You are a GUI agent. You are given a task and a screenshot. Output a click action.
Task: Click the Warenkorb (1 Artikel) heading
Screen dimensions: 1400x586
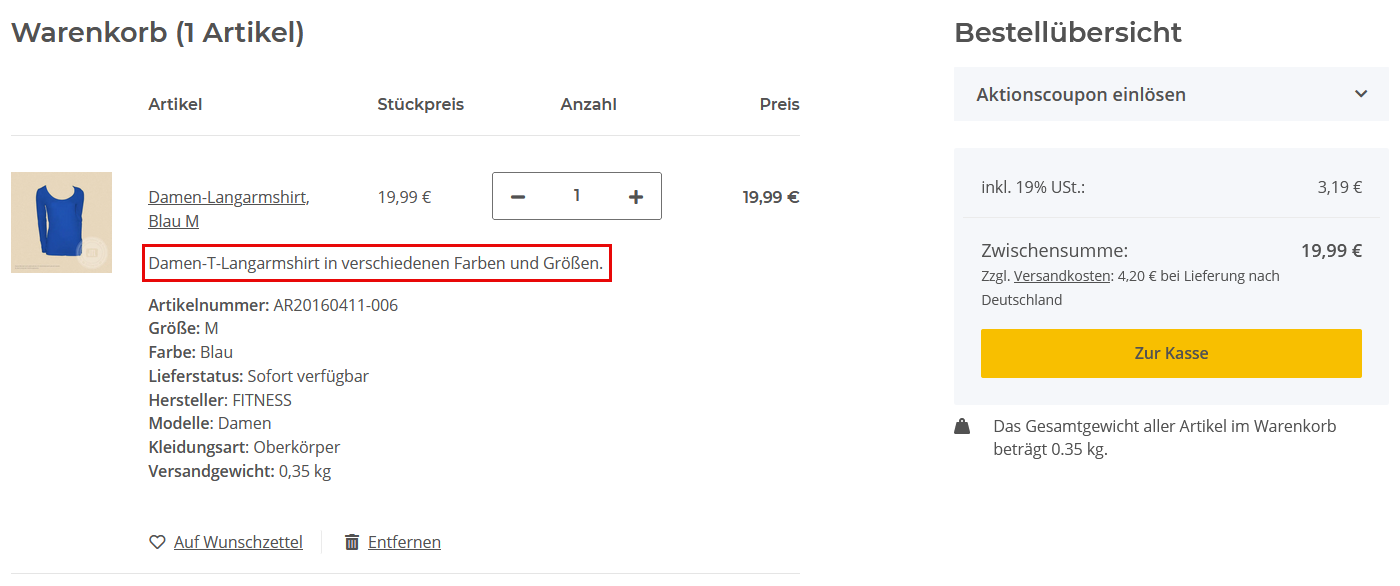pyautogui.click(x=158, y=32)
